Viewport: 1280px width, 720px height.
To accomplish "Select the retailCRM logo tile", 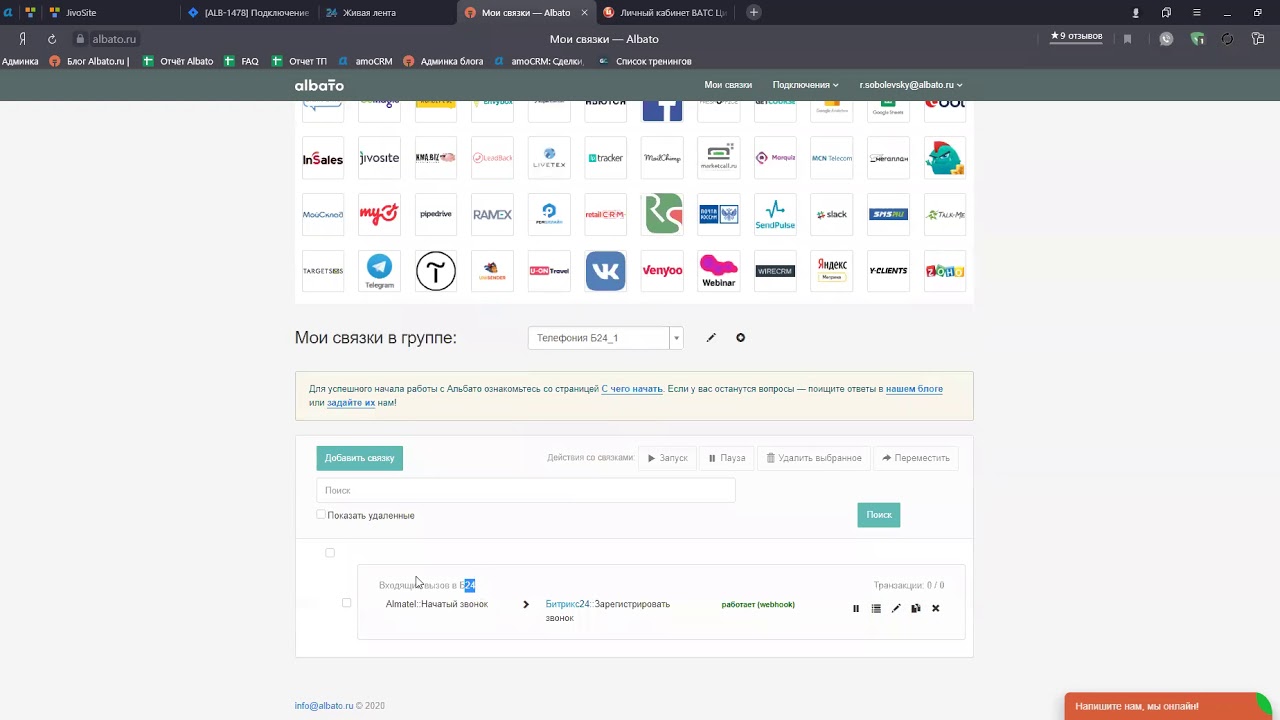I will click(x=605, y=214).
